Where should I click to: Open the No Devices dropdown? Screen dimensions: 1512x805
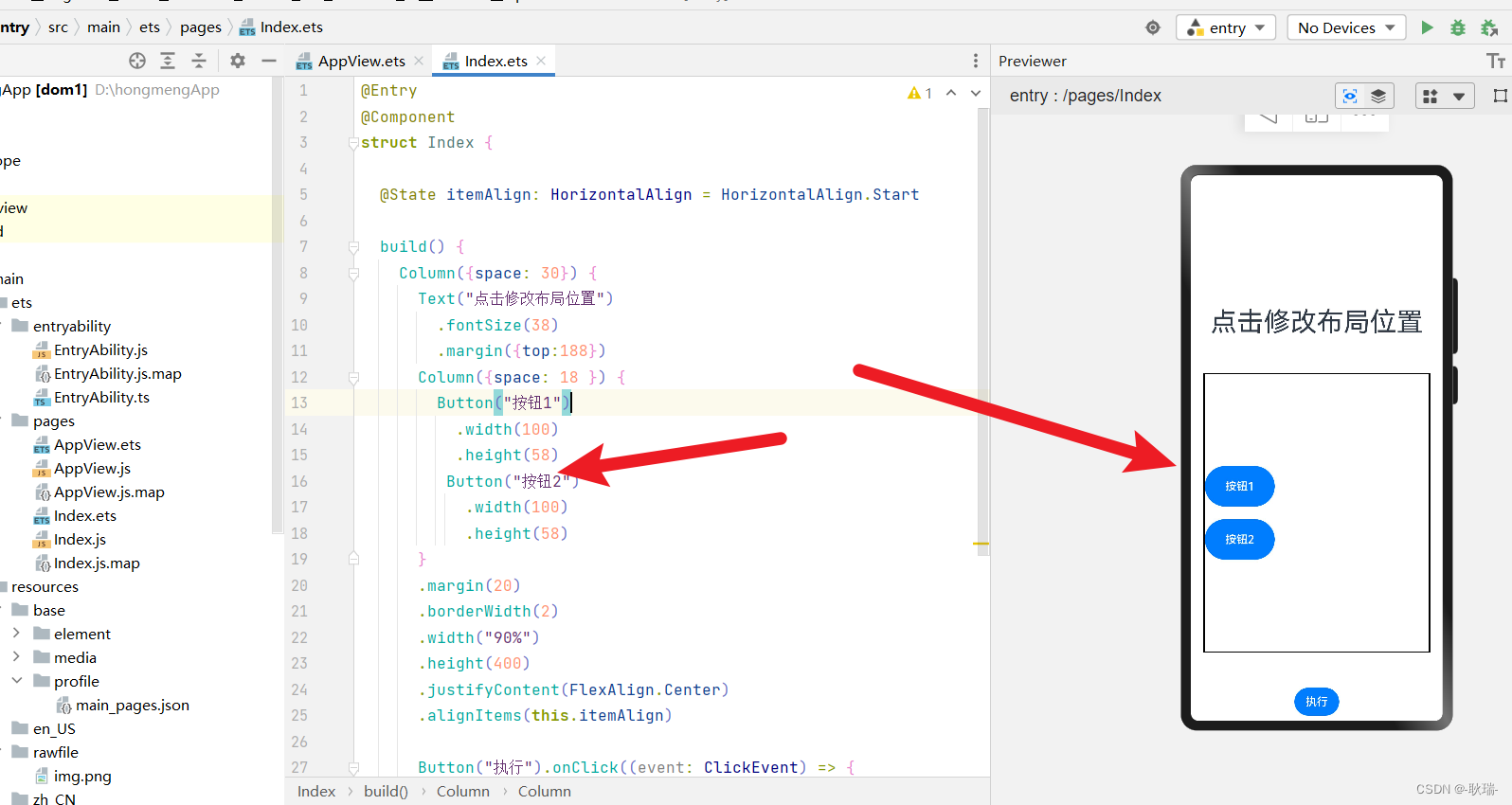pyautogui.click(x=1346, y=27)
